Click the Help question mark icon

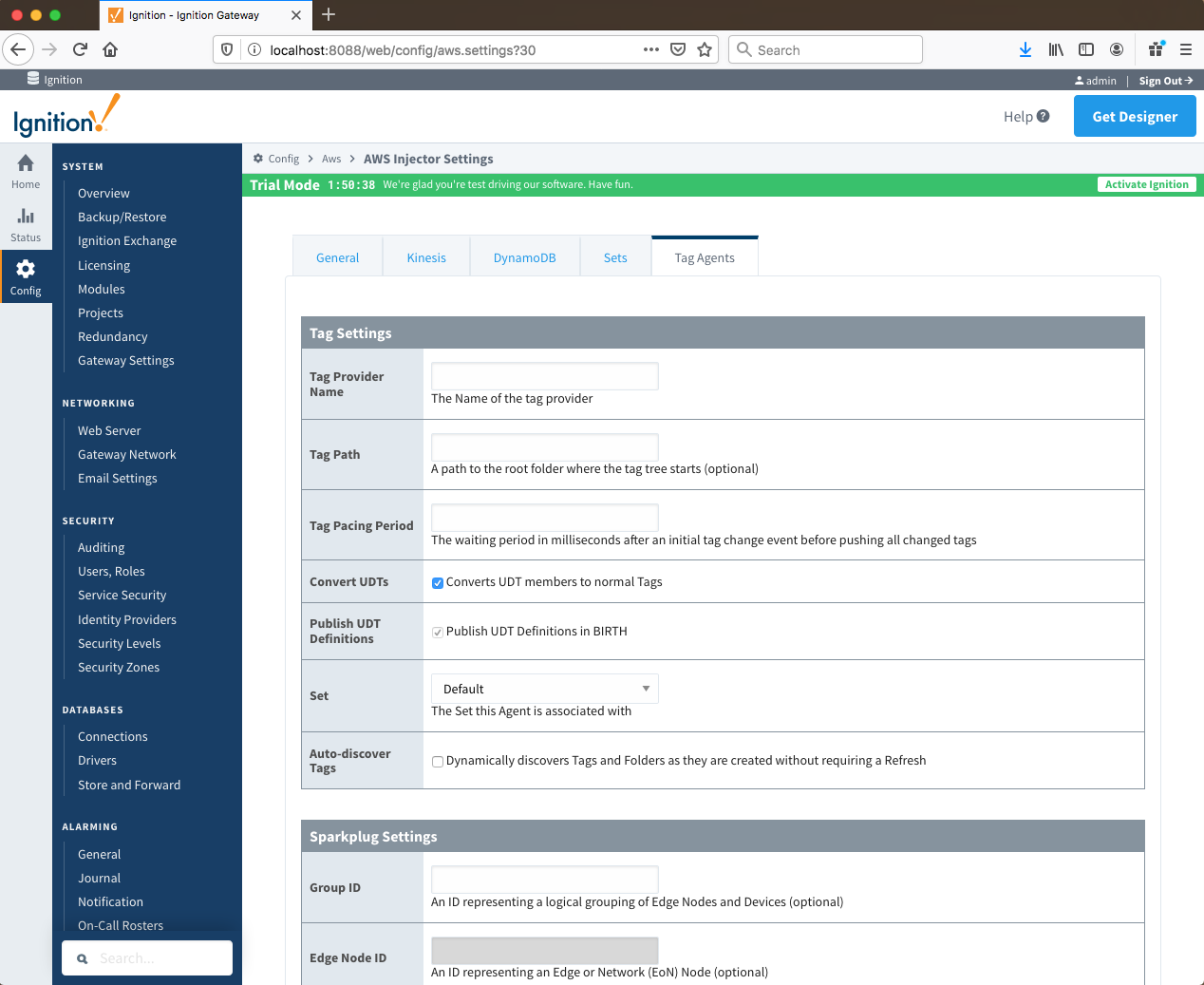[x=1043, y=116]
